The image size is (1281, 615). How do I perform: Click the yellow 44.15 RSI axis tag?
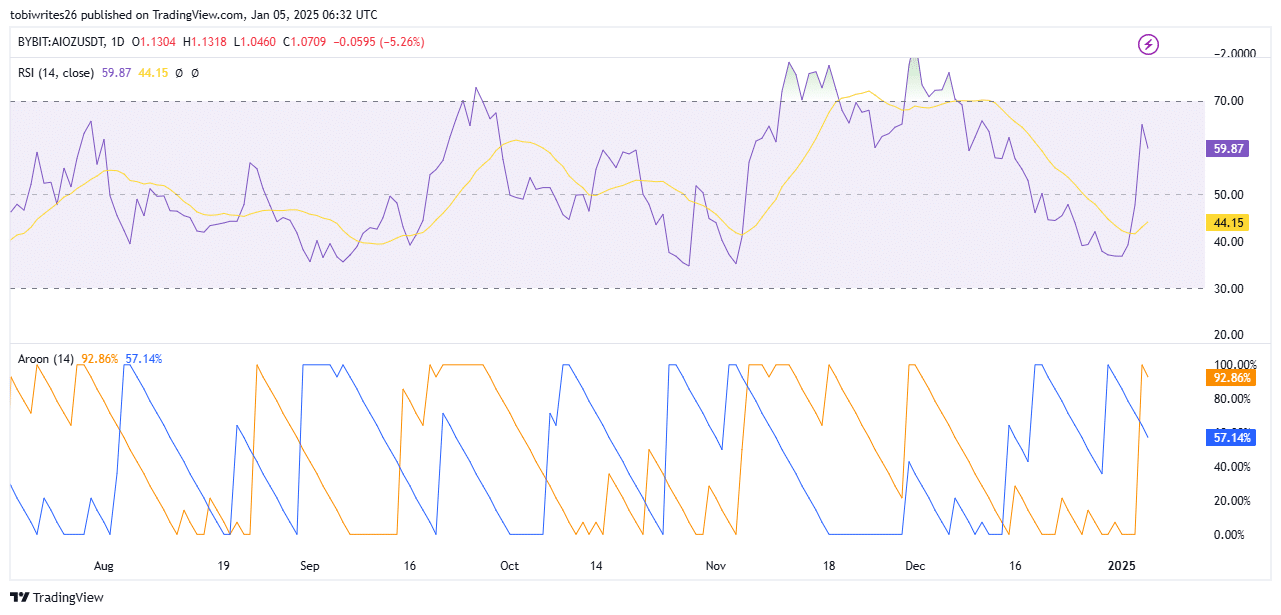pyautogui.click(x=1228, y=222)
